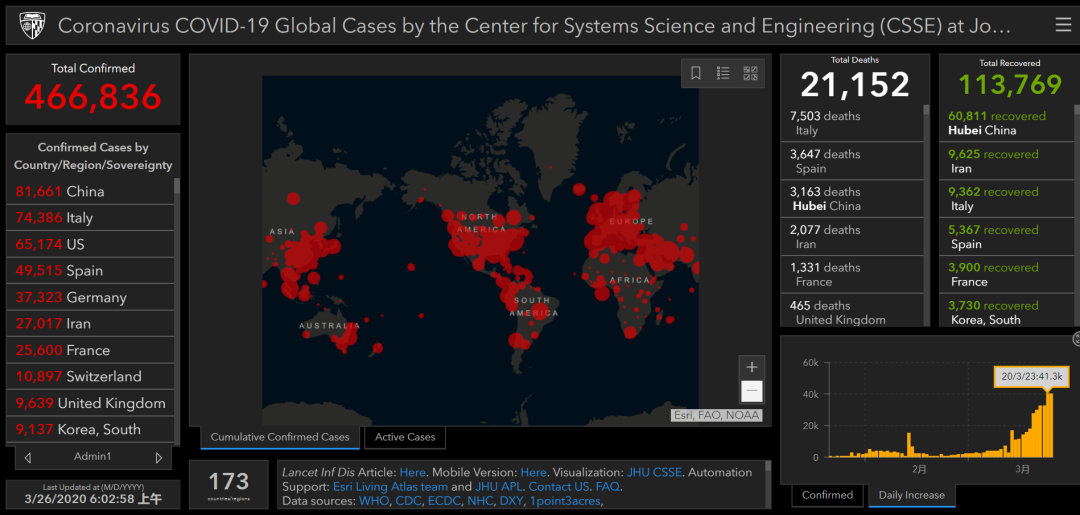
Task: Switch to Active Cases map tab
Action: click(404, 437)
